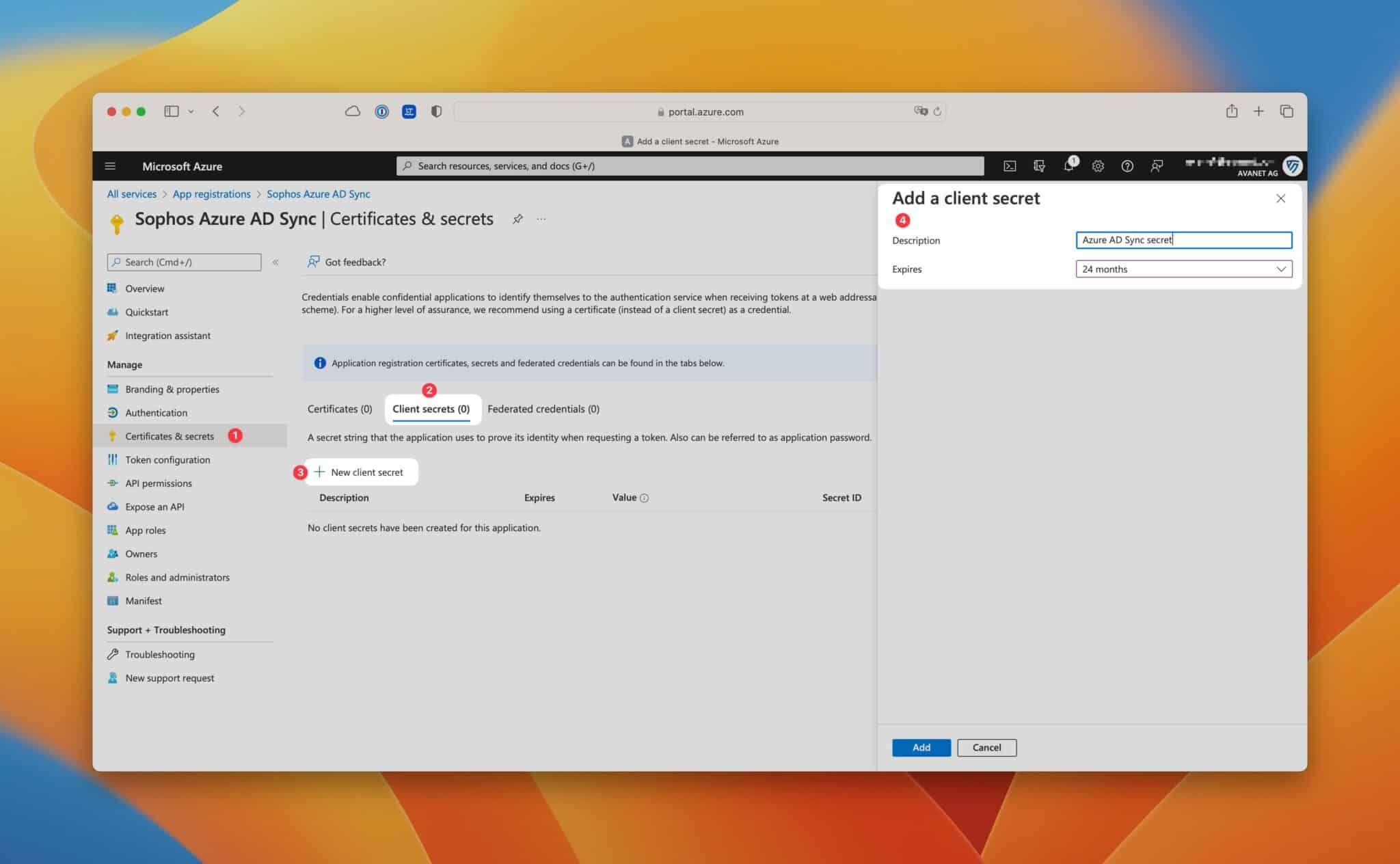1400x864 pixels.
Task: Open Azure notifications bell
Action: click(x=1068, y=165)
